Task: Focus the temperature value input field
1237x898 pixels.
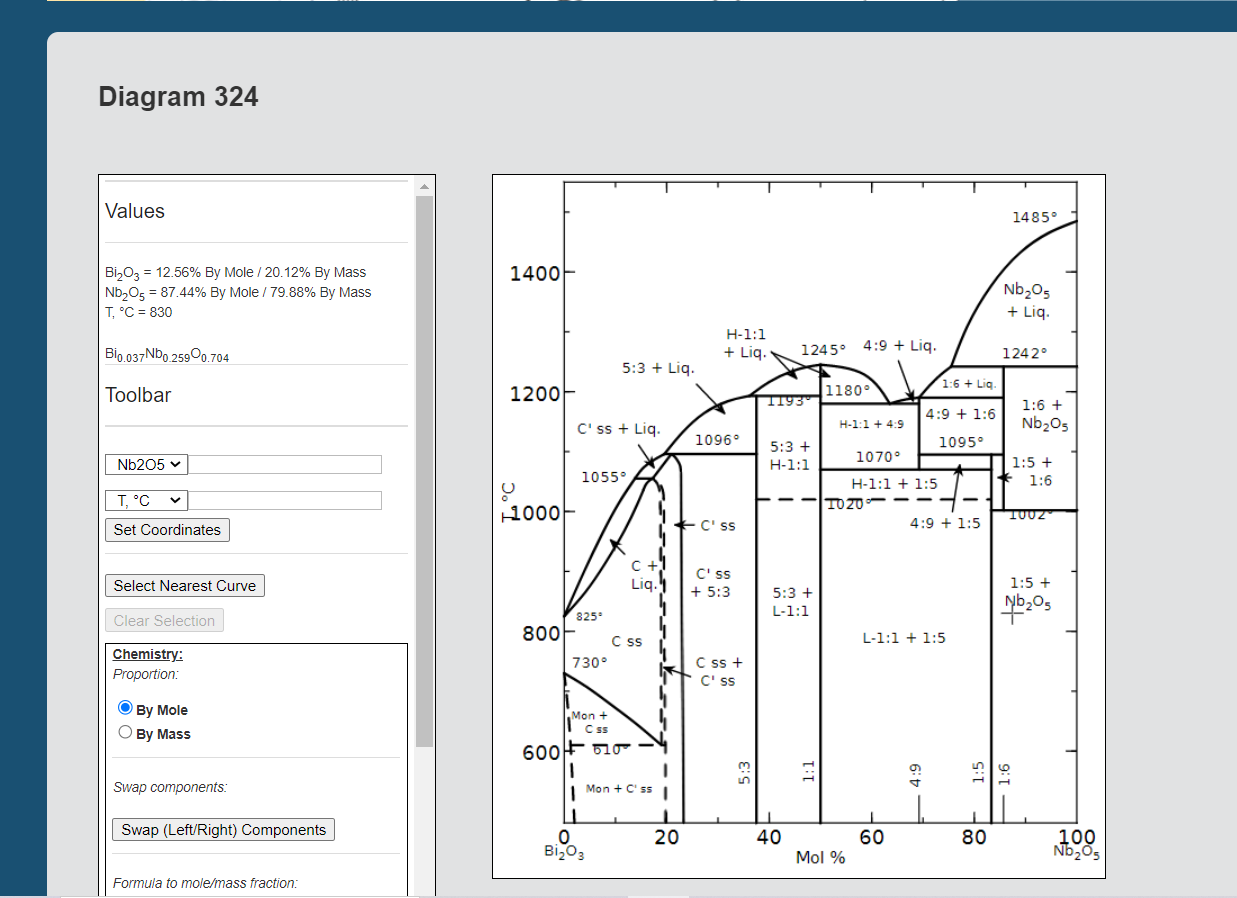Action: [x=285, y=500]
